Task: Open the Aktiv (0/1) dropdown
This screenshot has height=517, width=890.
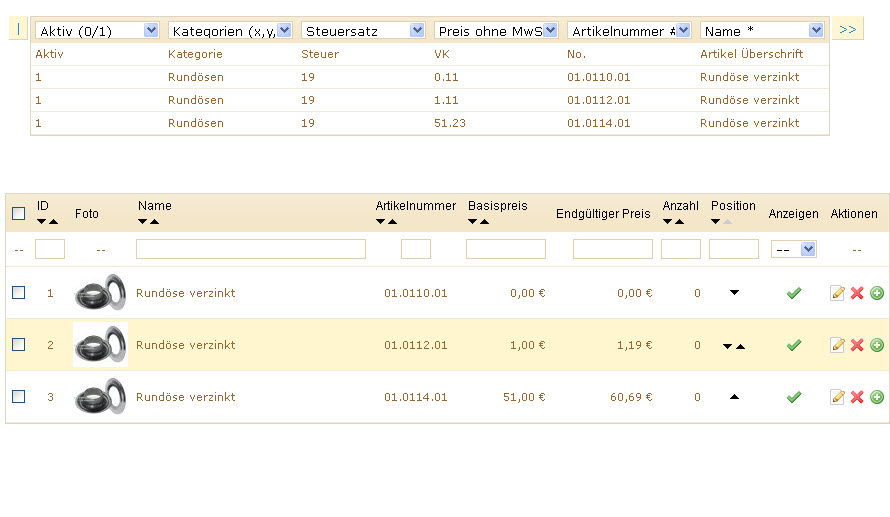Action: pyautogui.click(x=96, y=31)
